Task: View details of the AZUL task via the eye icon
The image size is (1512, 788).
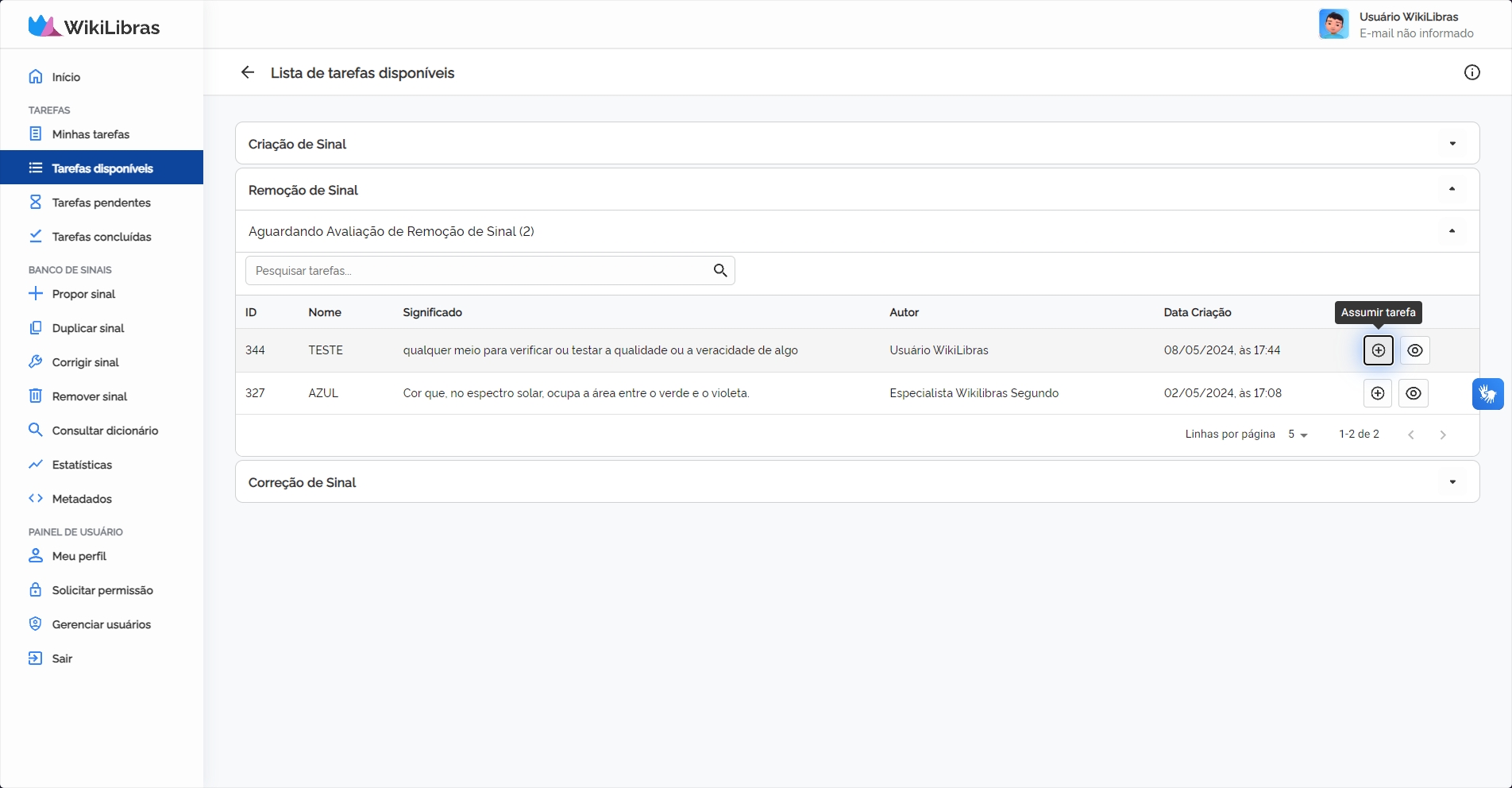Action: 1413,393
